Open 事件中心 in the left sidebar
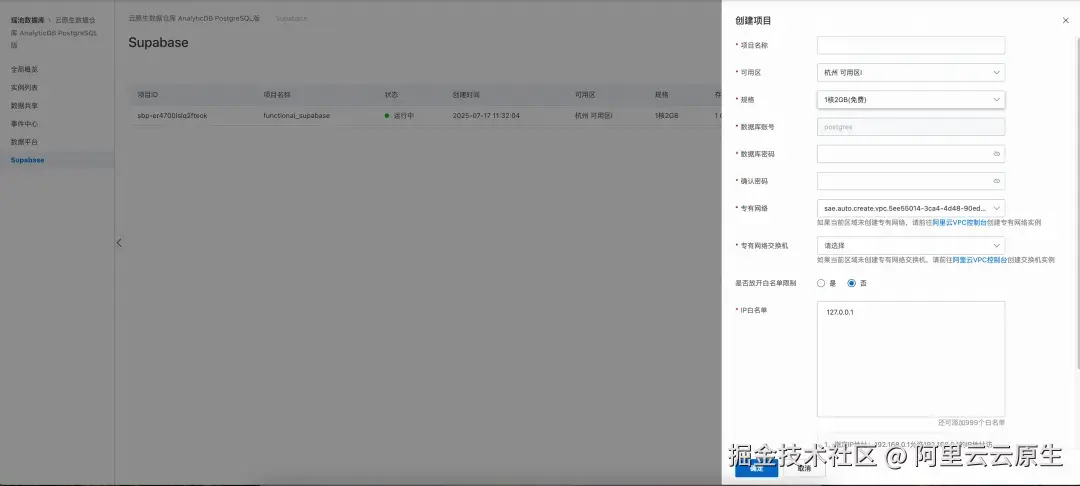 point(25,124)
